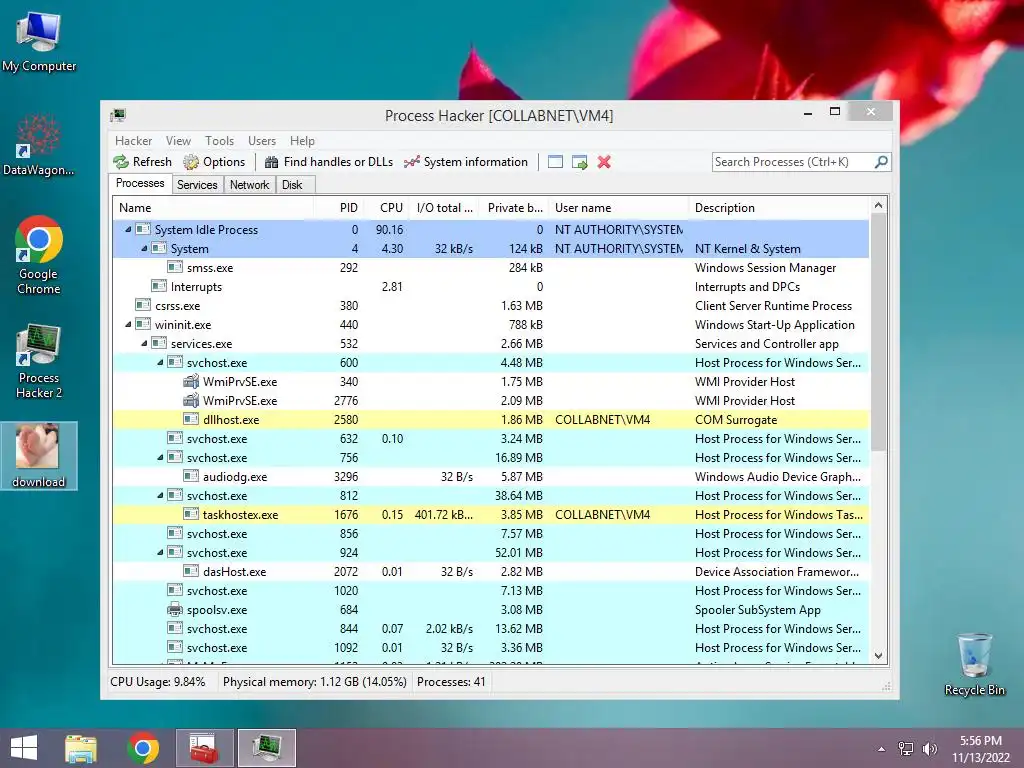Screen dimensions: 1024x768
Task: Select the taskhostex.exe process row
Action: pyautogui.click(x=491, y=515)
